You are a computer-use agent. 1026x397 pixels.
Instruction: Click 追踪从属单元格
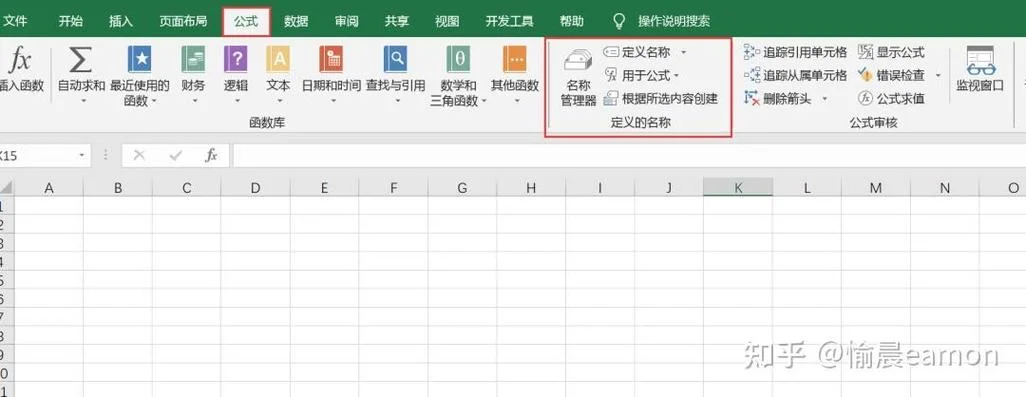click(796, 75)
